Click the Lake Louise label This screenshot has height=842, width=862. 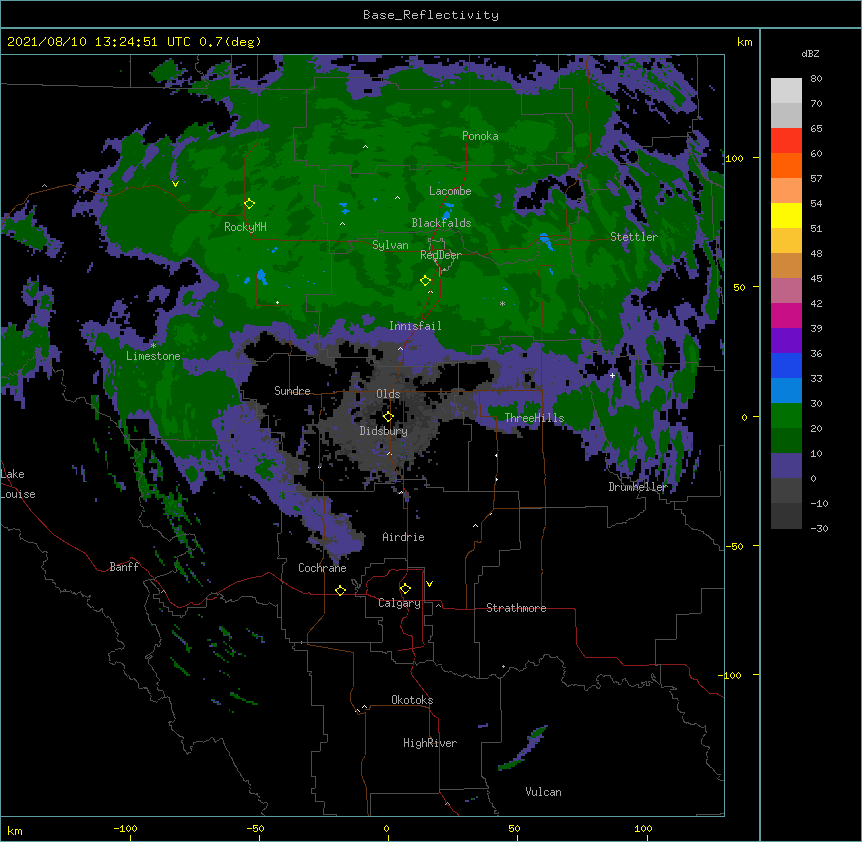[x=18, y=484]
